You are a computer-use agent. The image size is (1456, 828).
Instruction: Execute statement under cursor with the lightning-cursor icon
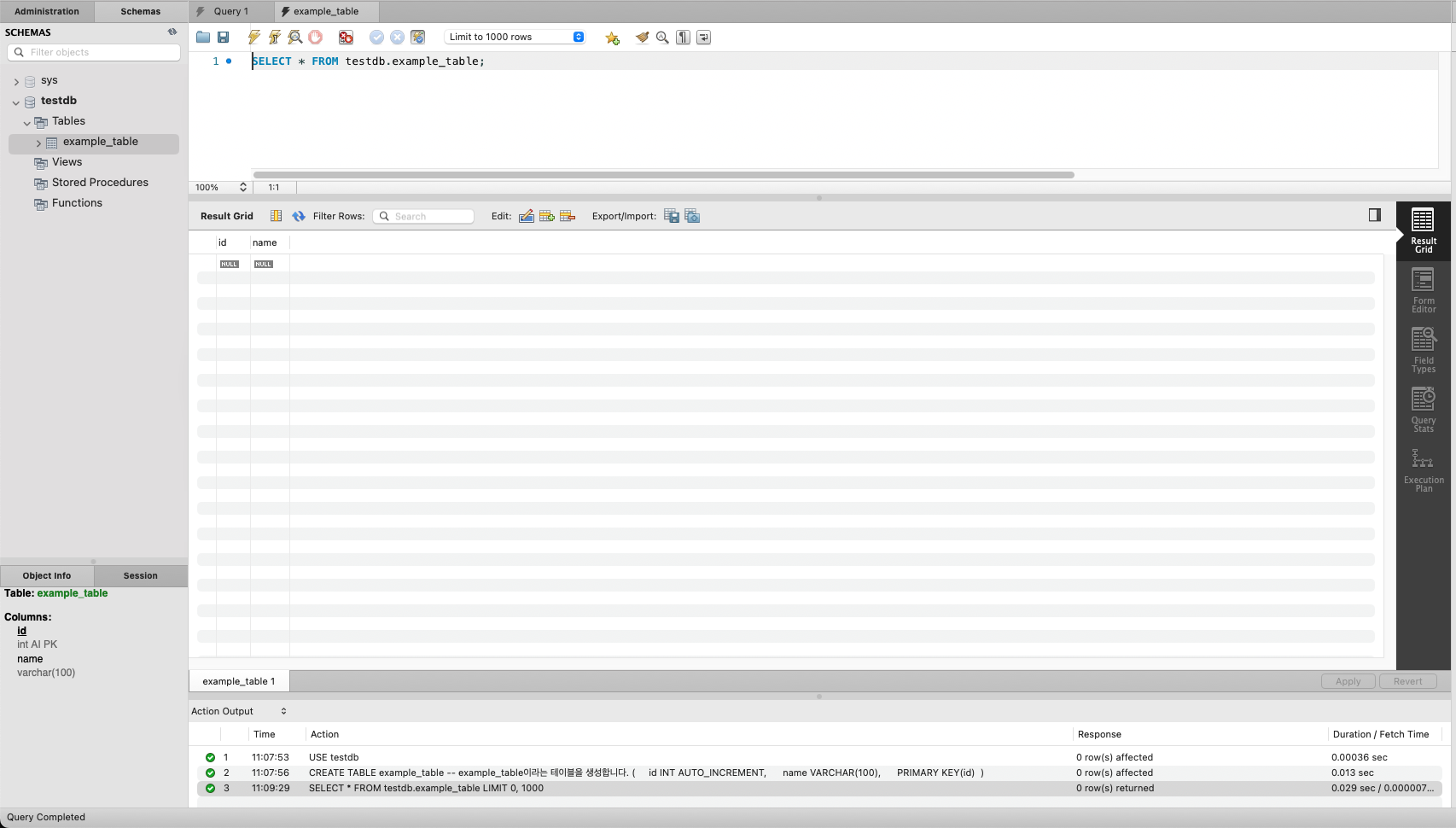[x=274, y=38]
